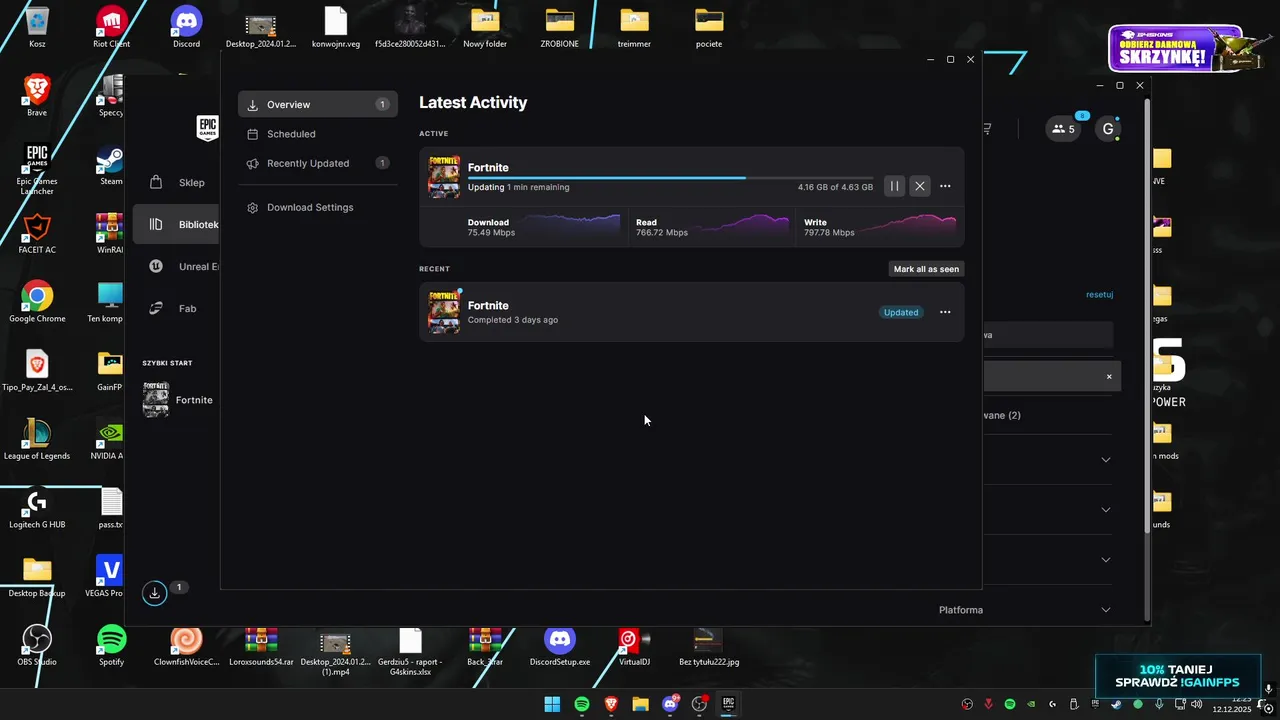
Task: Open Discord desktop shortcut
Action: [186, 27]
